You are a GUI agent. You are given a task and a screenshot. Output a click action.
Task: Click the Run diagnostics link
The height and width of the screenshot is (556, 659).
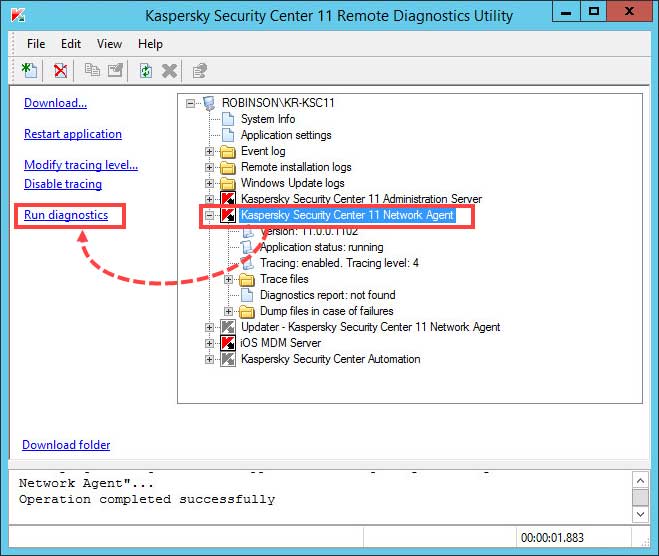click(x=66, y=215)
